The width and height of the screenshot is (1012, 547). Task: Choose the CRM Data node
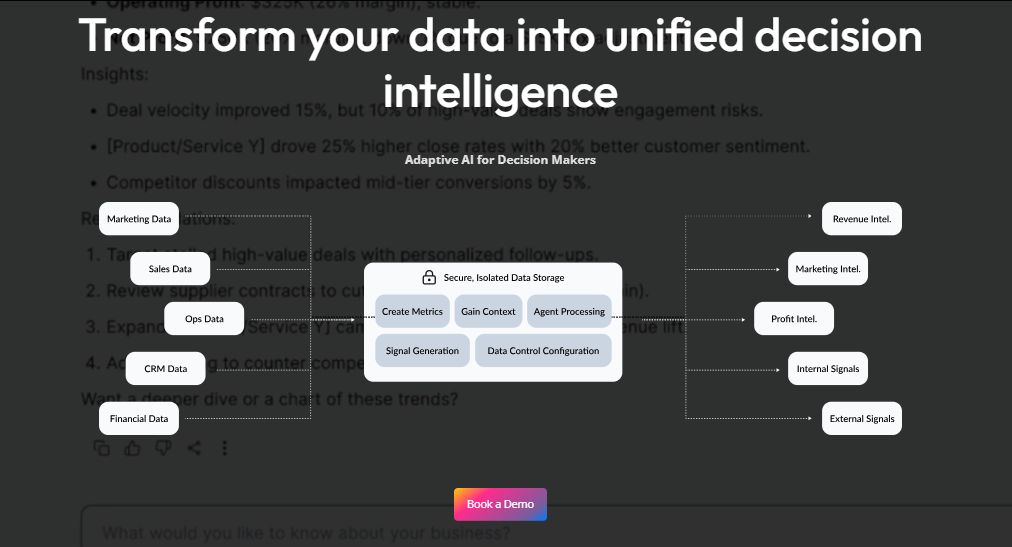(166, 369)
